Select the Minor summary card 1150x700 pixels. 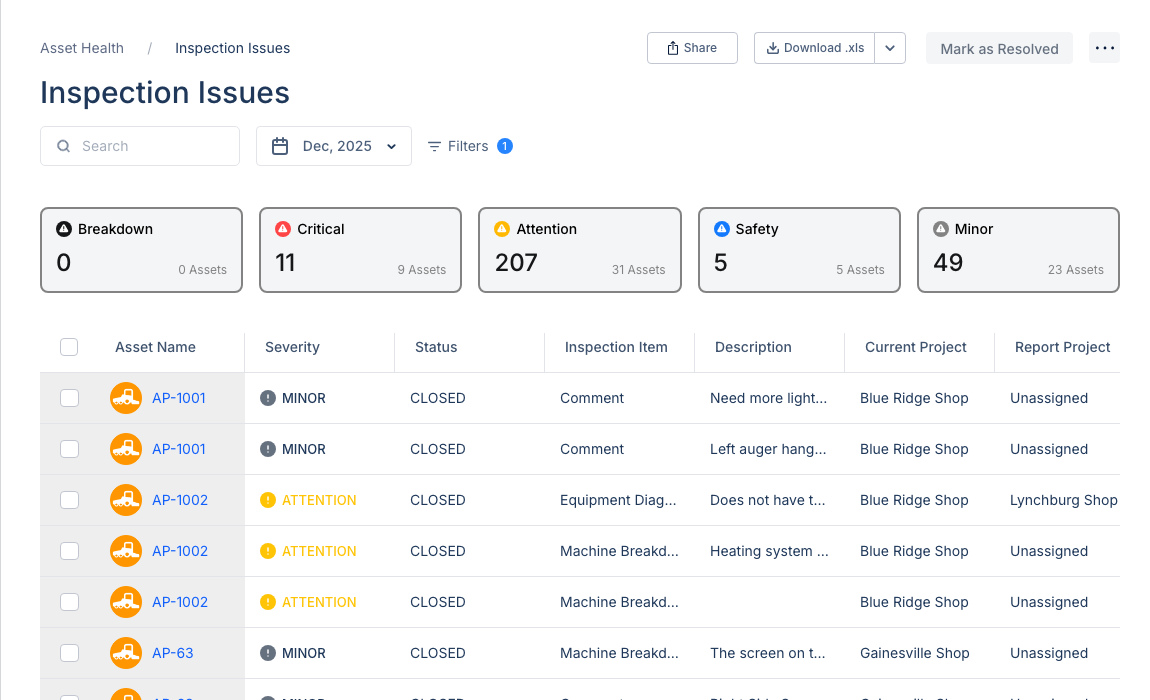point(1018,250)
